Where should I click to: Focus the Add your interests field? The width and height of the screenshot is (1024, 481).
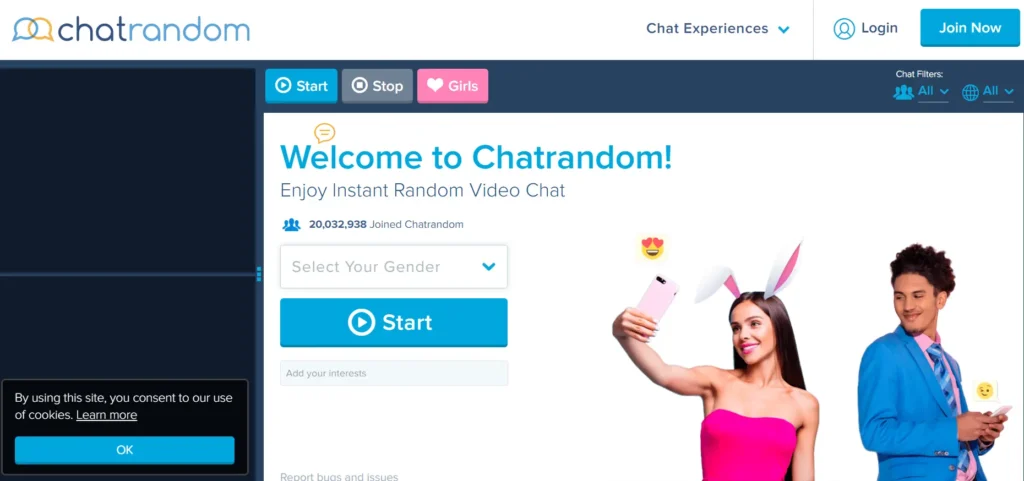pos(394,373)
